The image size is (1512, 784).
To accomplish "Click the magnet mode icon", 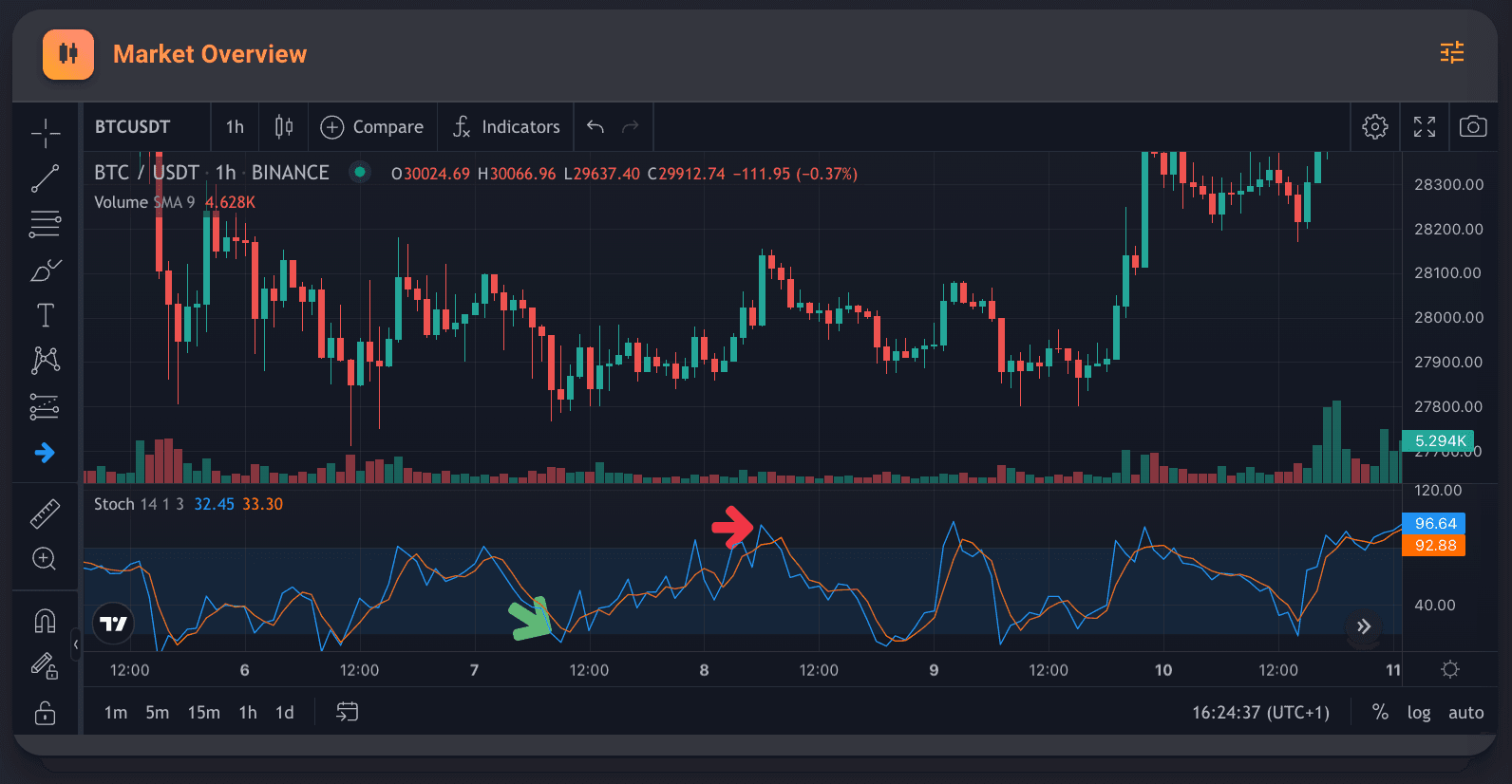I will click(45, 621).
